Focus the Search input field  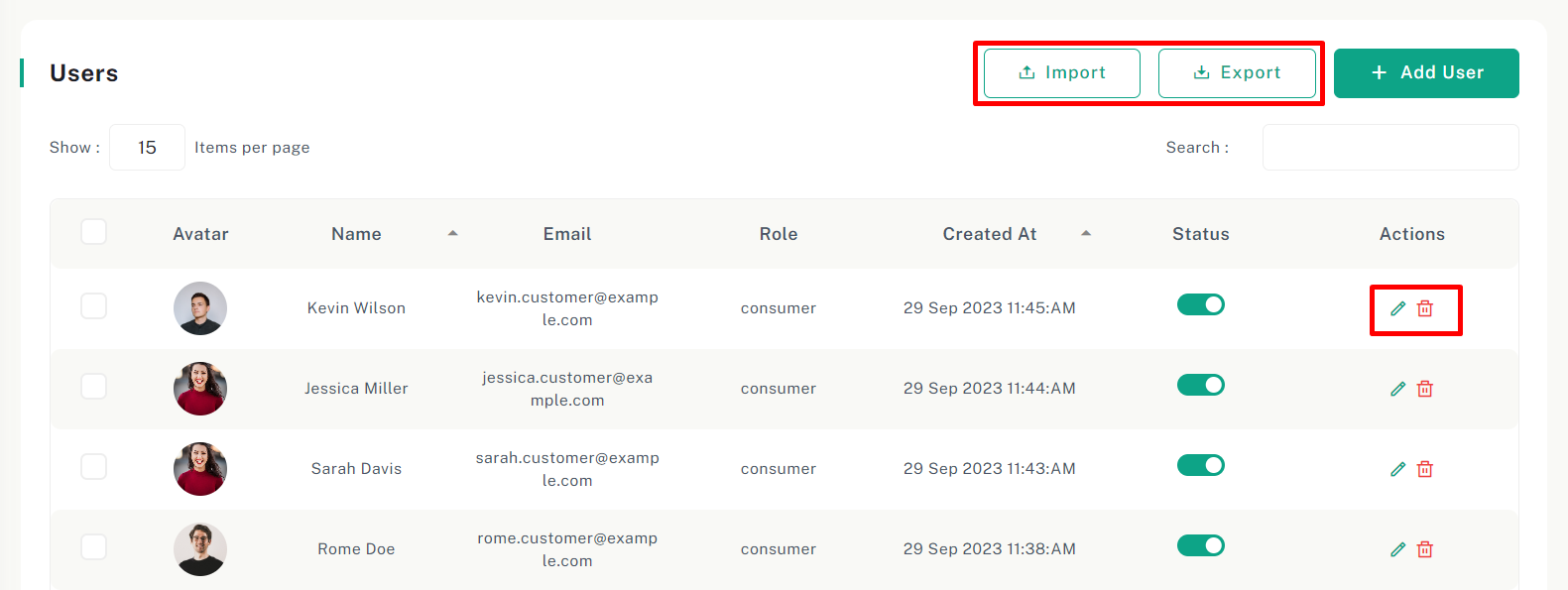pos(1389,148)
